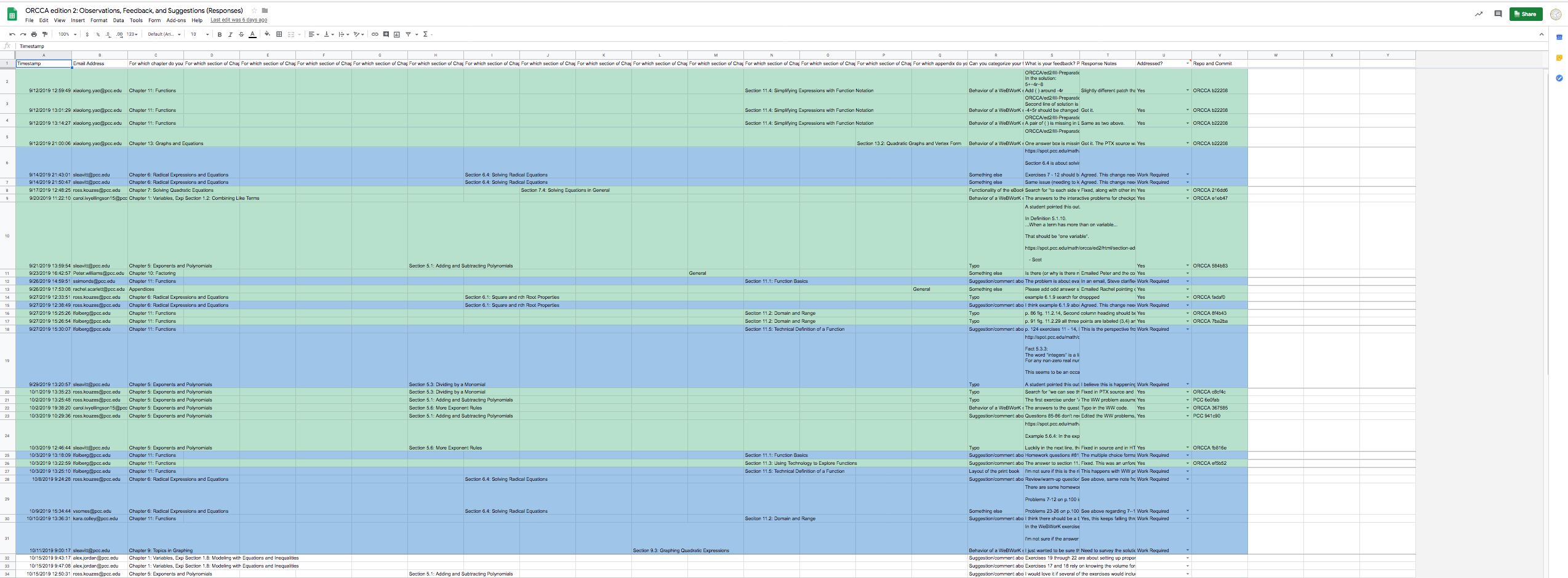Open the File menu
Image resolution: width=1568 pixels, height=578 pixels.
30,20
